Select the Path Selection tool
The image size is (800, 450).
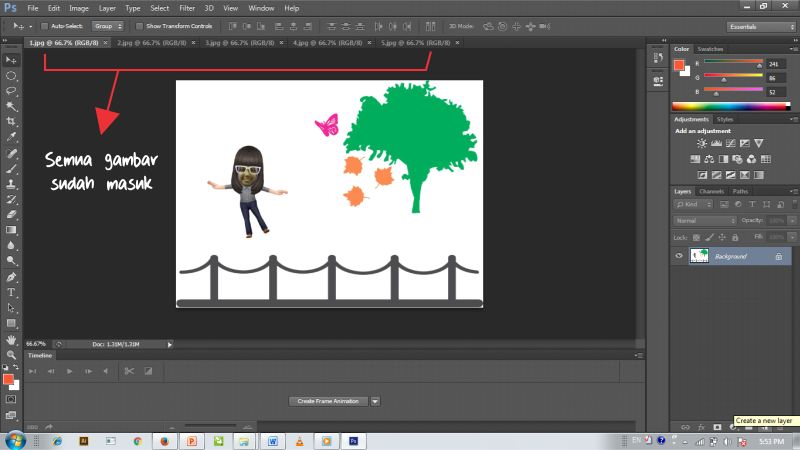pos(11,308)
